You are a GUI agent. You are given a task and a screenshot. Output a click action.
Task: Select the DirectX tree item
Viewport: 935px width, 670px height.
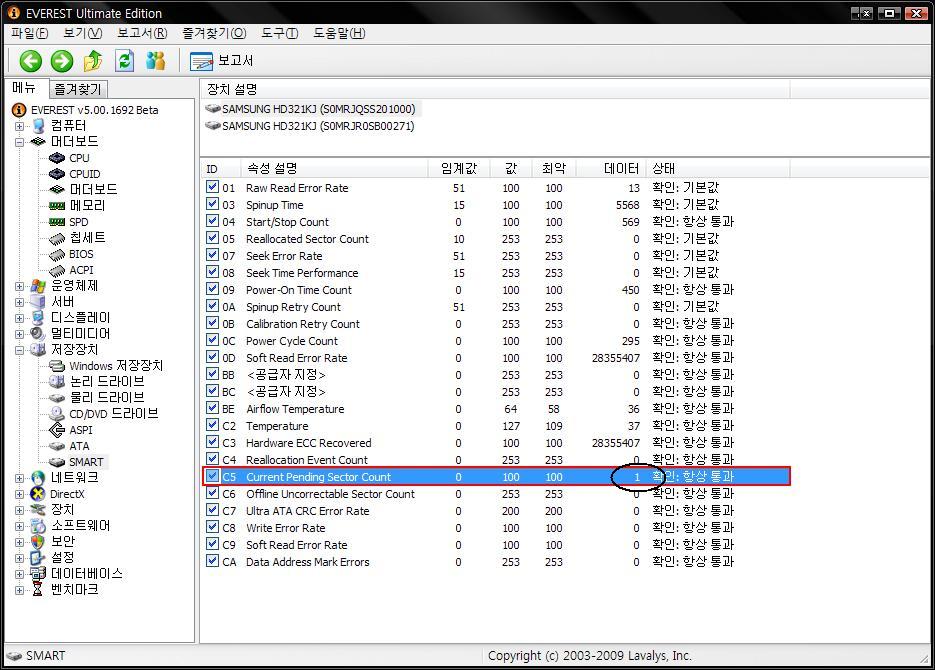[67, 494]
